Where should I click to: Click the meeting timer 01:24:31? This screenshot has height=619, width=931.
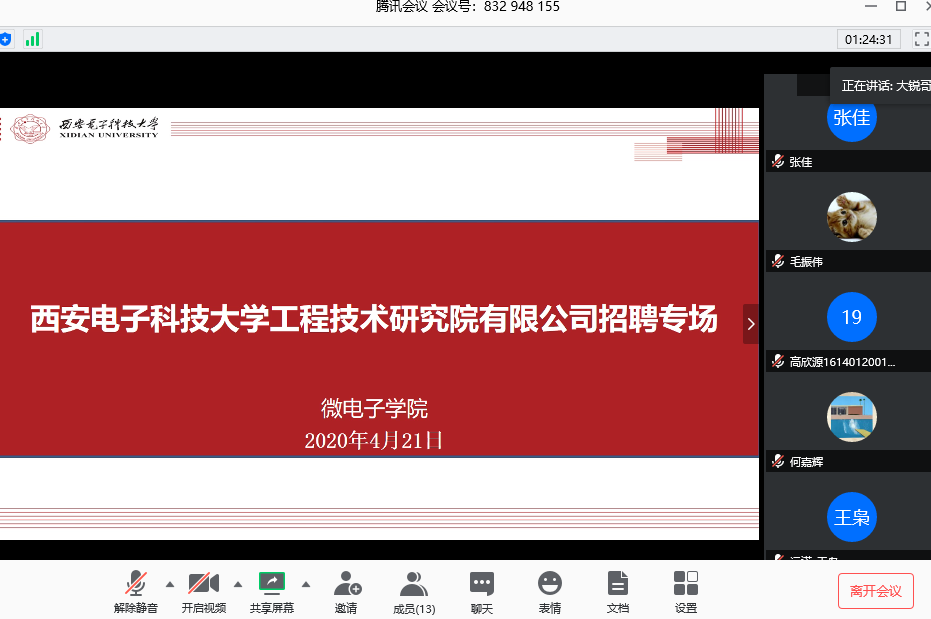(x=869, y=39)
